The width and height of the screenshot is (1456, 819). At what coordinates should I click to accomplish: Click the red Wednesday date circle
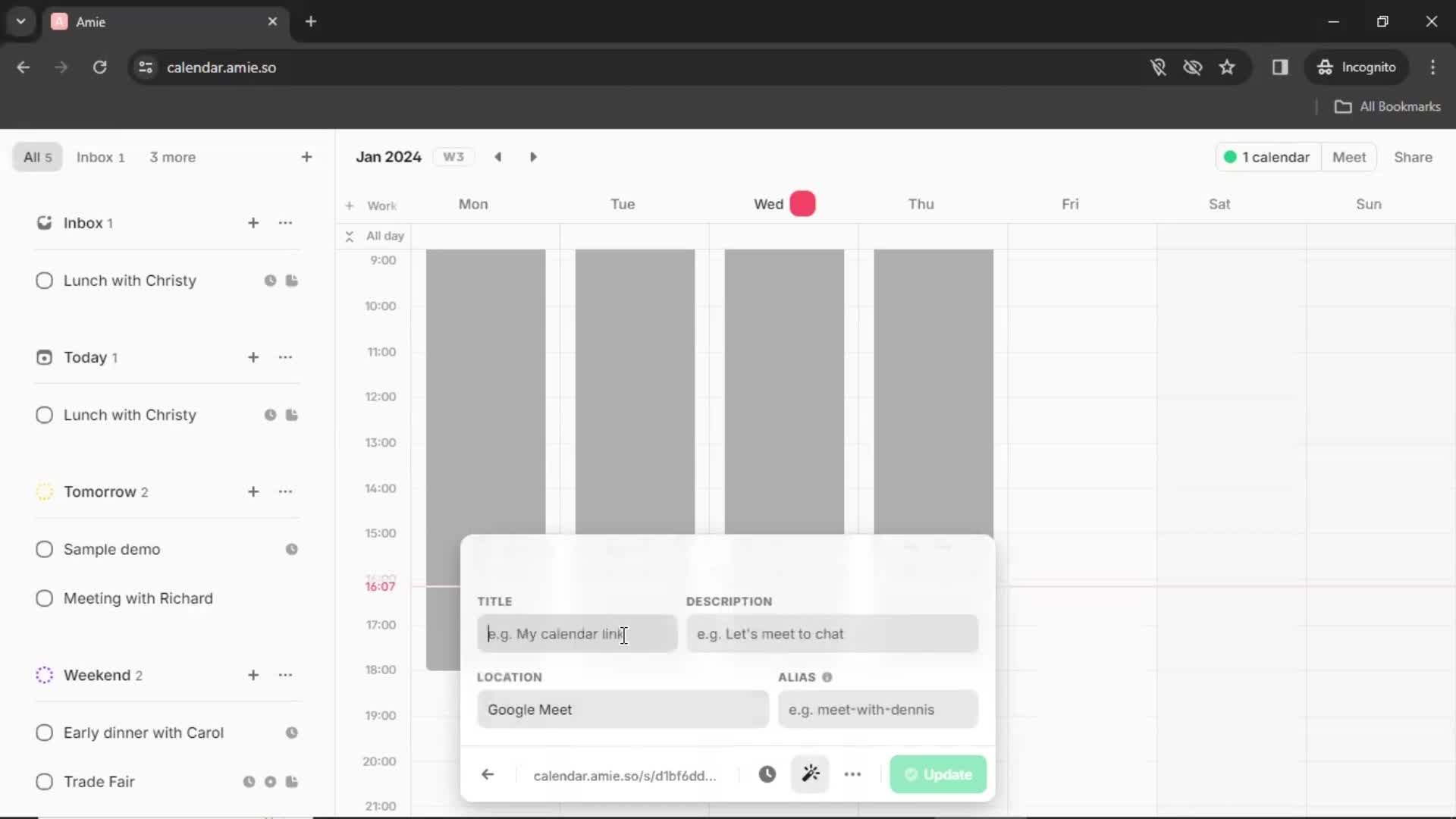point(803,204)
